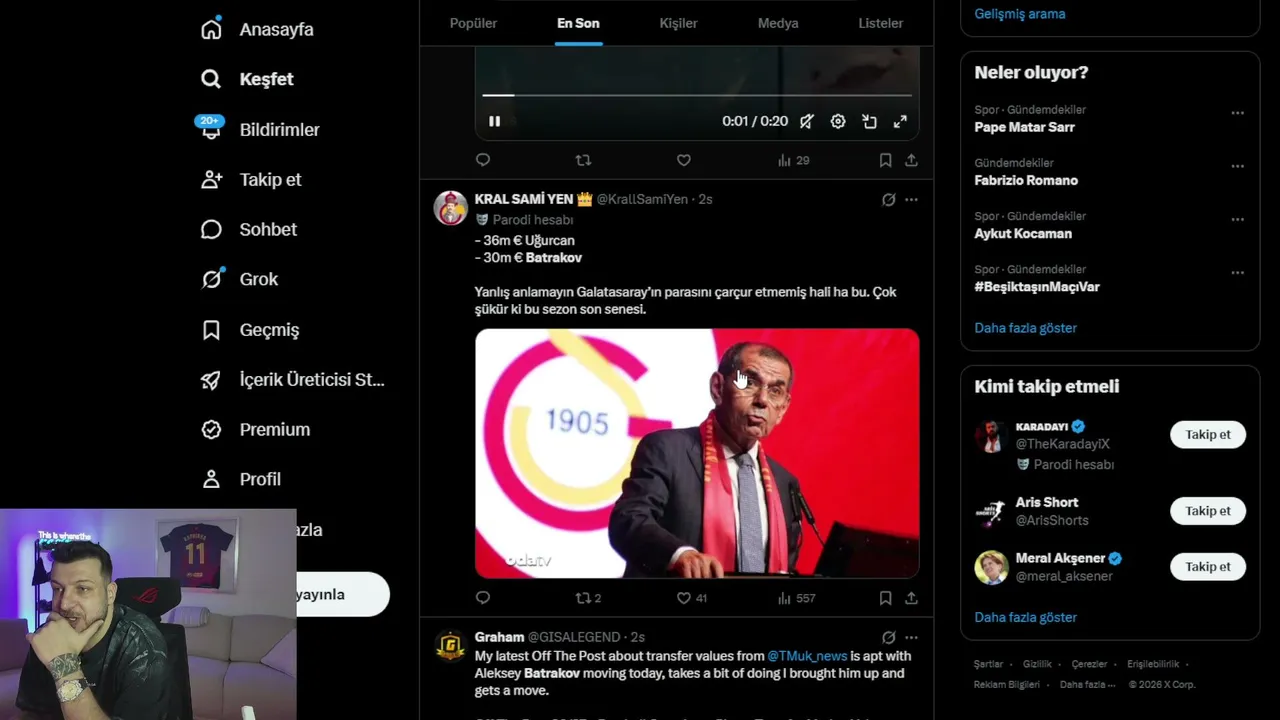The image size is (1280, 720).
Task: Expand video to fullscreen
Action: coord(900,121)
